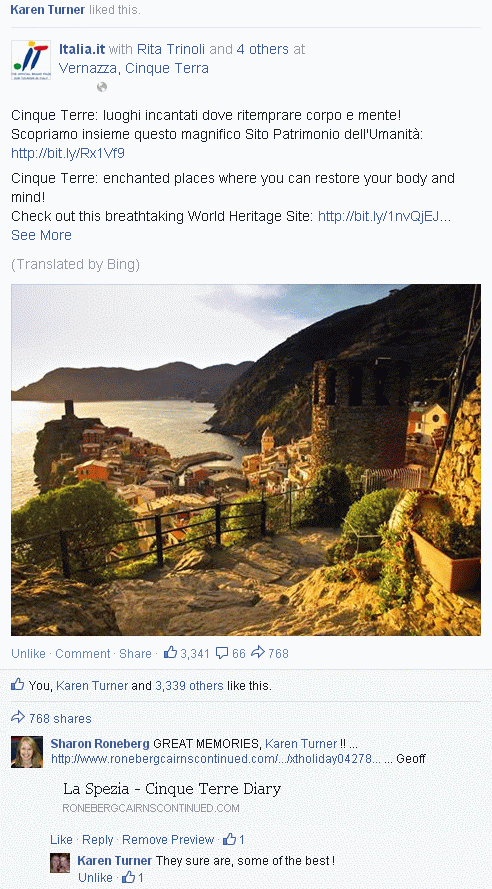Click Karen Turner's small comment avatar
The image size is (492, 889).
point(60,862)
